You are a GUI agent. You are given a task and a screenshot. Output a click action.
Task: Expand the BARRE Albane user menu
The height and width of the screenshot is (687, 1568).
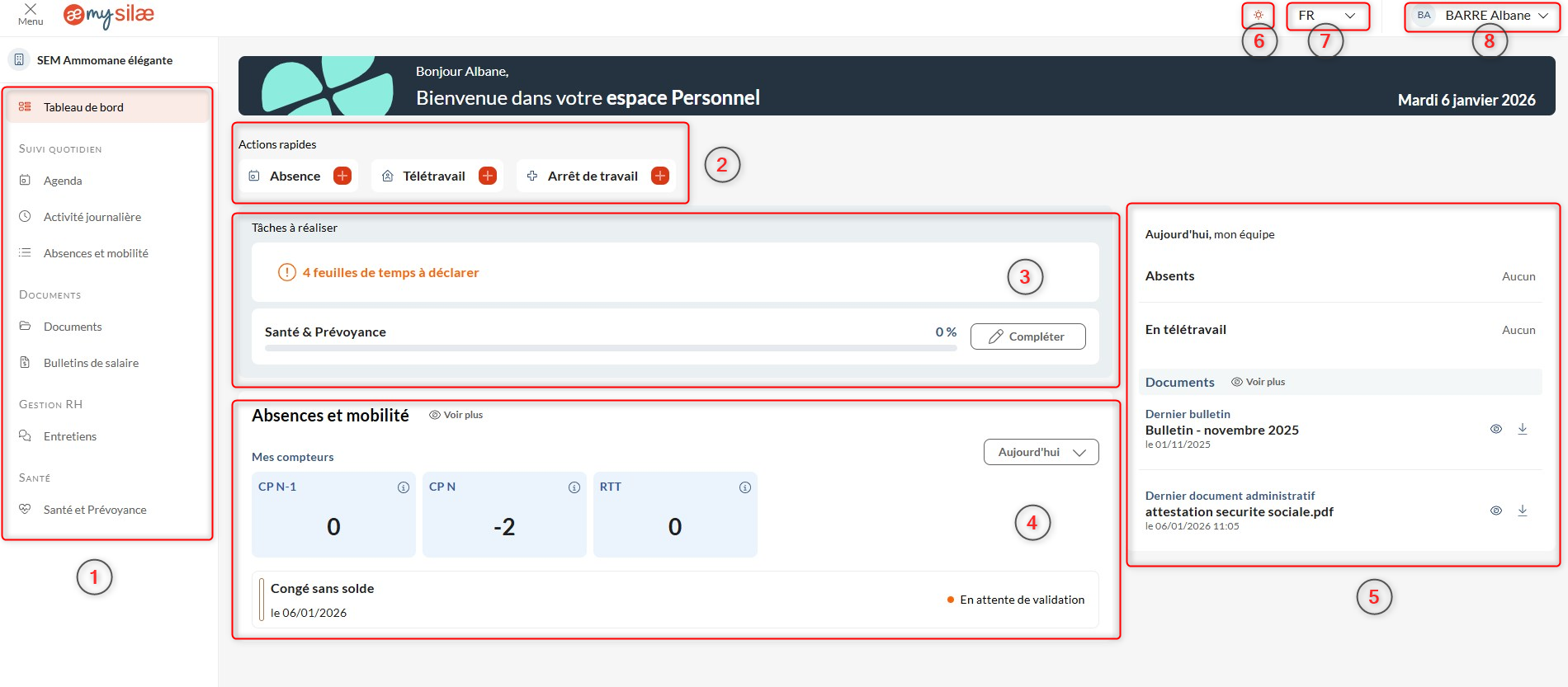(1482, 15)
